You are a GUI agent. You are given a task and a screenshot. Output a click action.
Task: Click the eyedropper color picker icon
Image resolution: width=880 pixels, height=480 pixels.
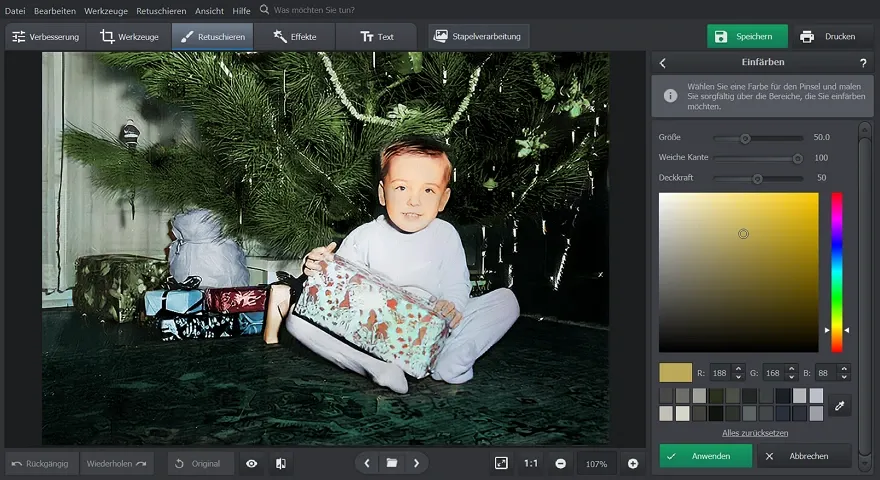tap(840, 405)
